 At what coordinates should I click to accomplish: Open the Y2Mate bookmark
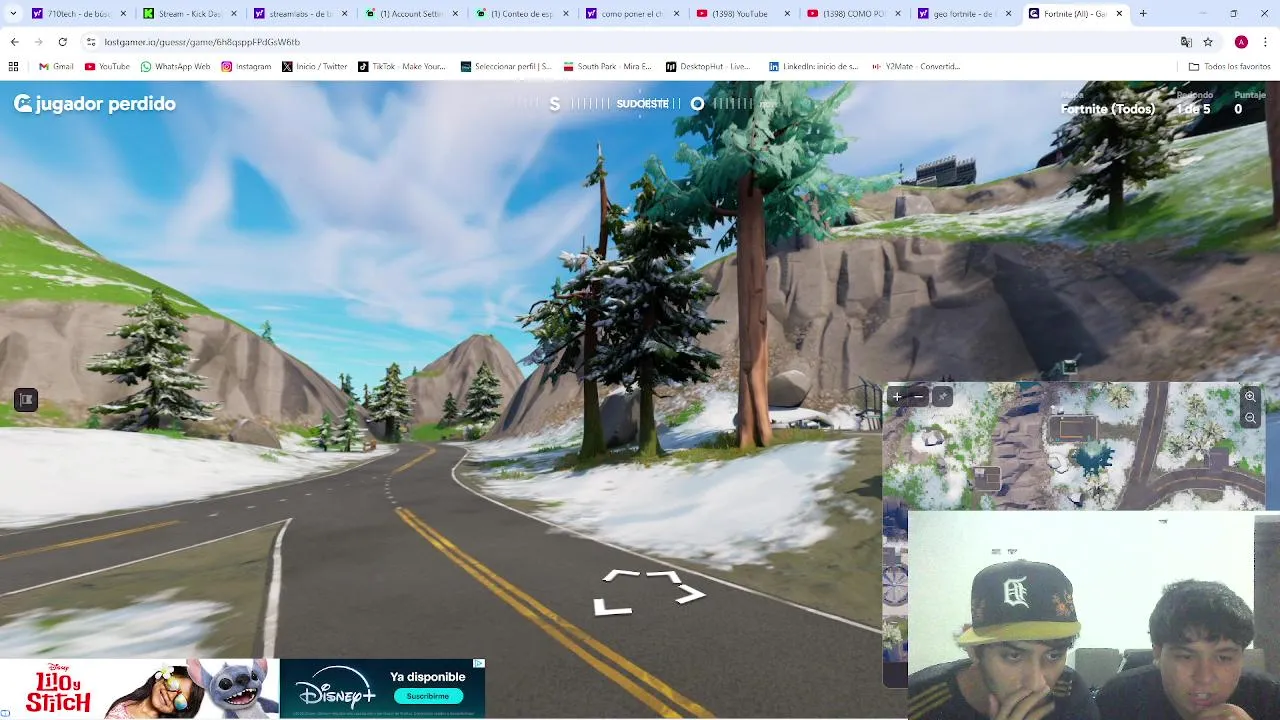[915, 66]
